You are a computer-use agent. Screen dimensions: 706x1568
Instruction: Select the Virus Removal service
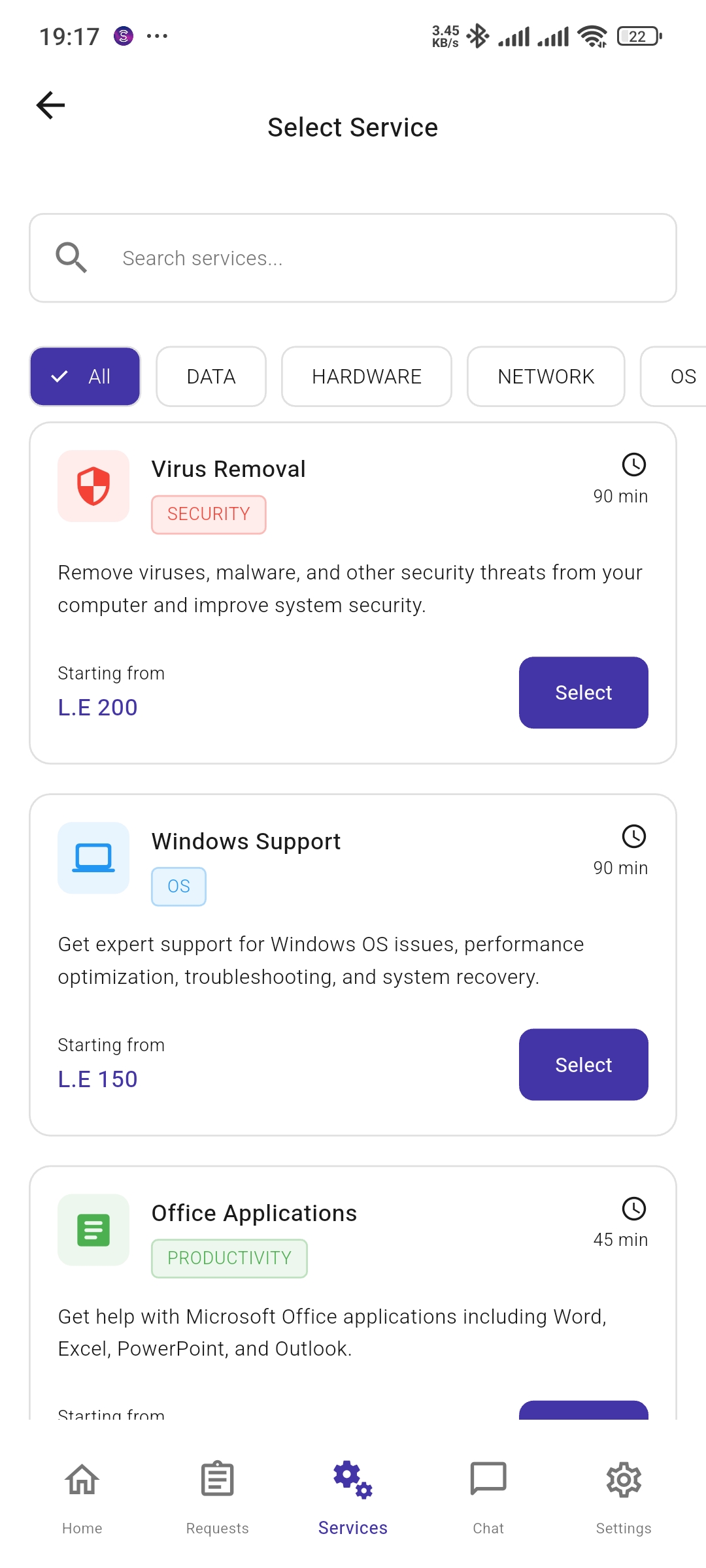(584, 693)
